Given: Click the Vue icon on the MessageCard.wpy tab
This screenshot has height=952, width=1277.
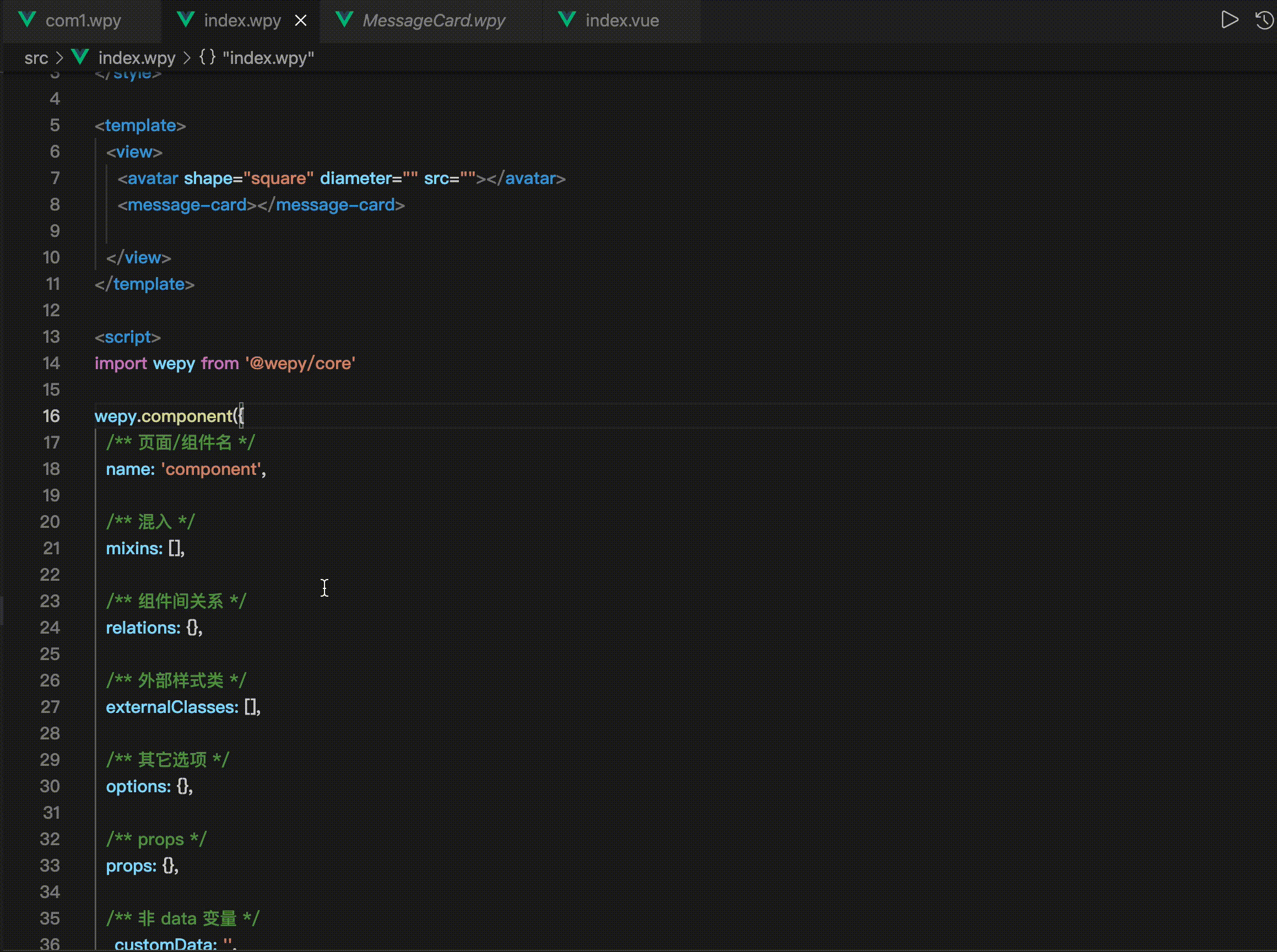Looking at the screenshot, I should [344, 20].
